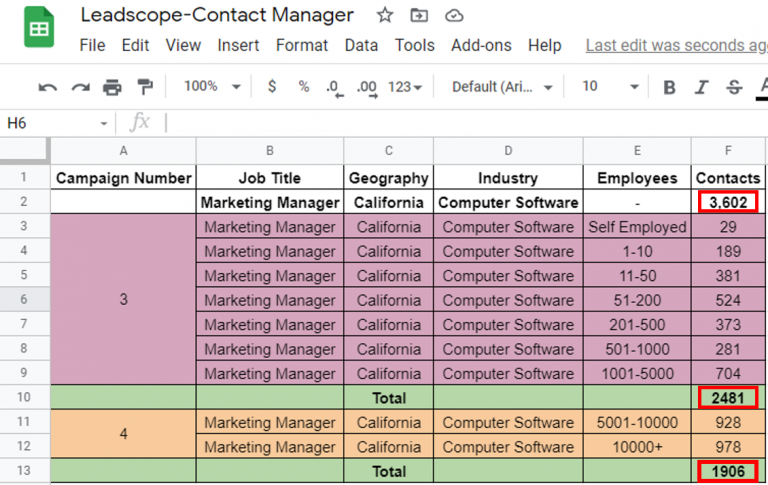
Task: Select the merged campaign 4 cell
Action: 123,434
